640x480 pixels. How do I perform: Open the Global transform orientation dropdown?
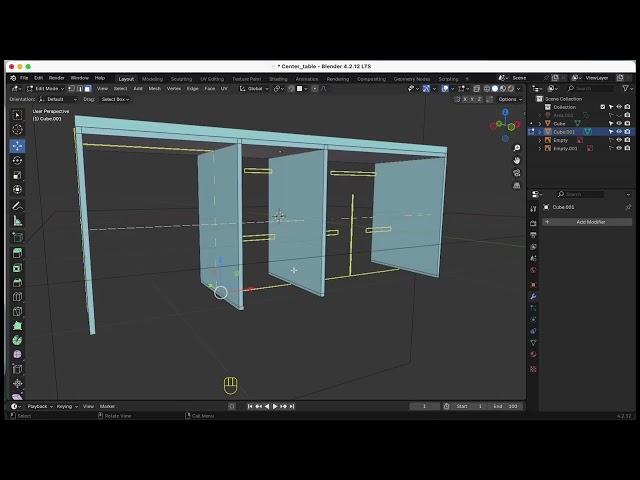[x=254, y=89]
